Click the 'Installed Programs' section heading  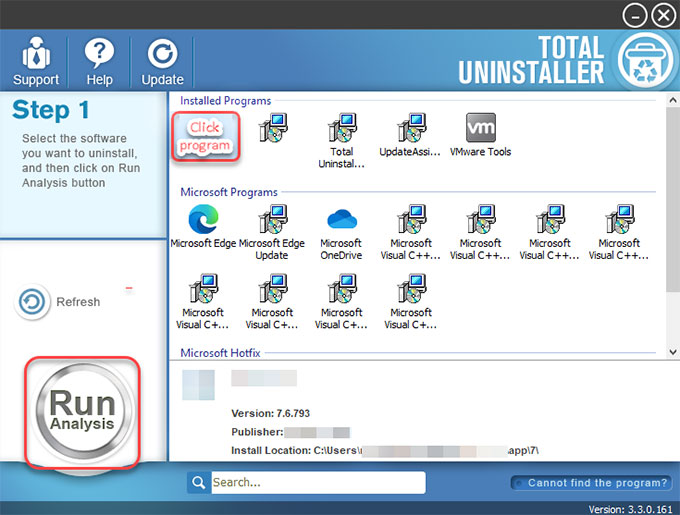[226, 101]
